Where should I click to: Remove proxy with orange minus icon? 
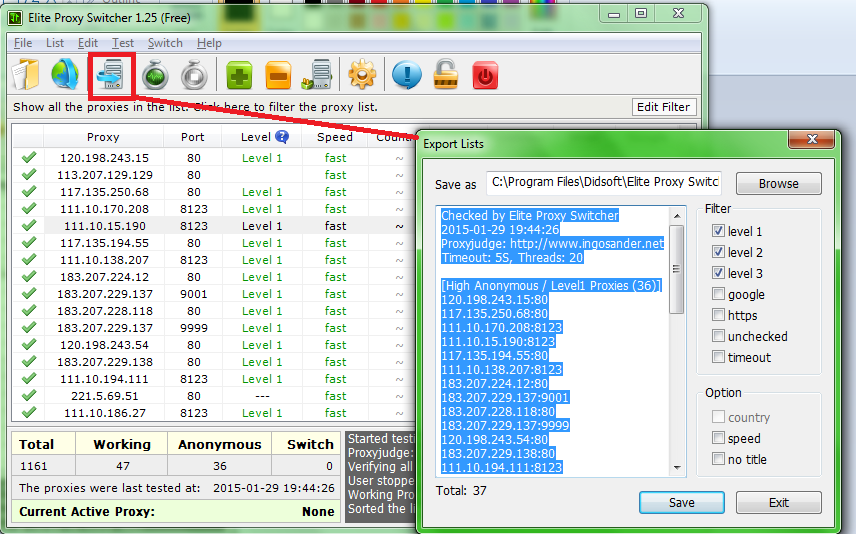[x=278, y=75]
